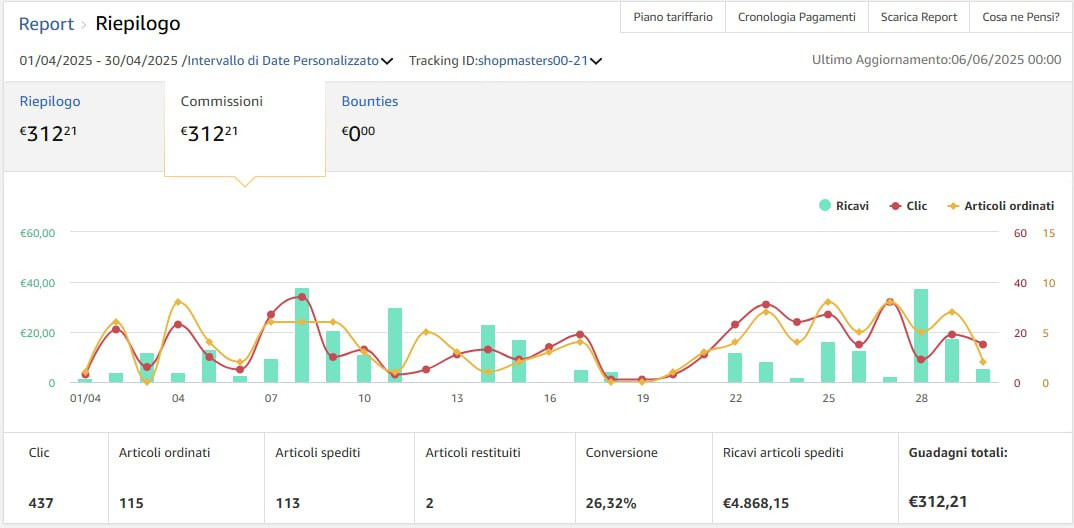
Task: Click the Ricavi bar for day 11
Action: pos(395,345)
